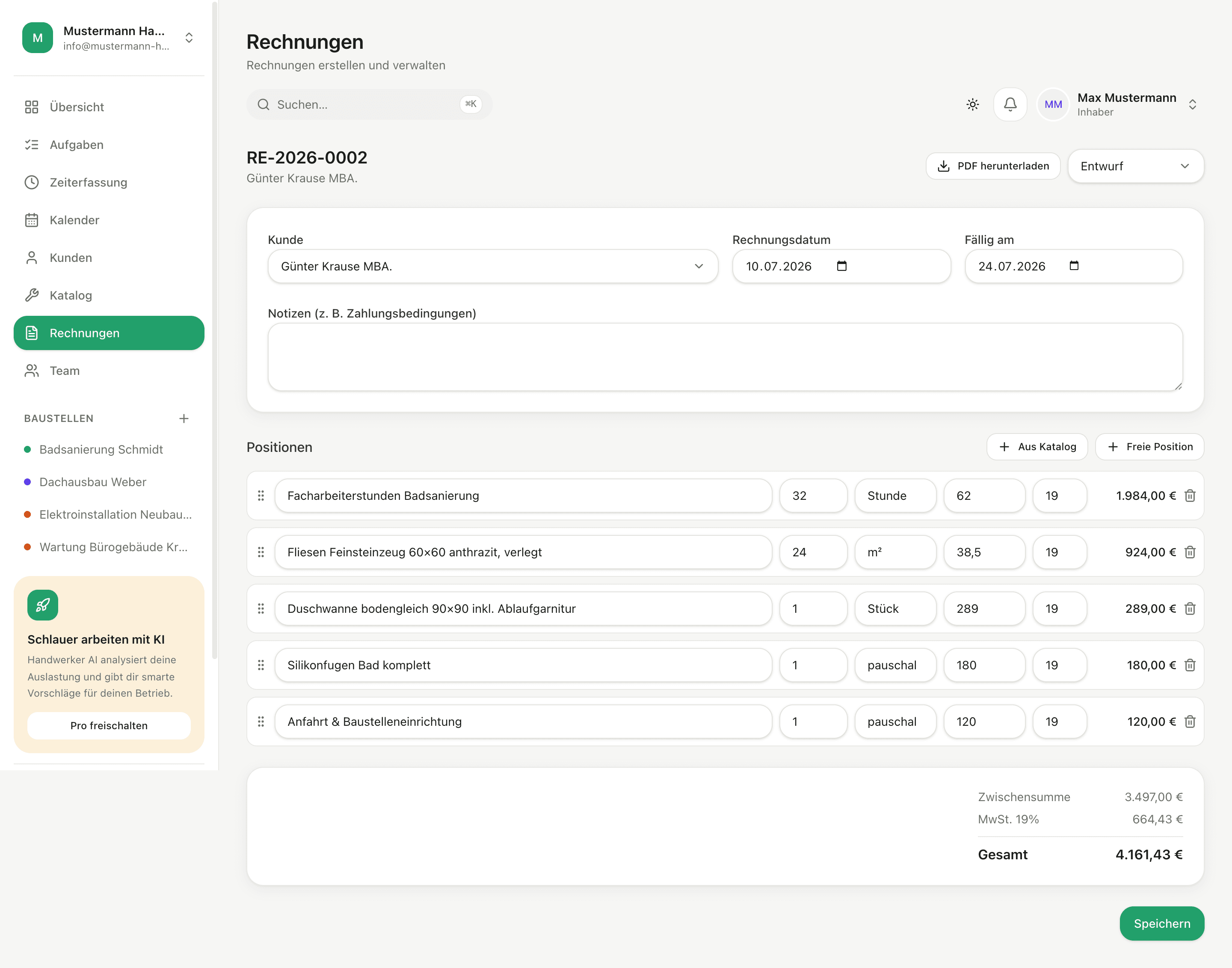
Task: Edit unit price 120 of Anfahrt row
Action: click(984, 722)
